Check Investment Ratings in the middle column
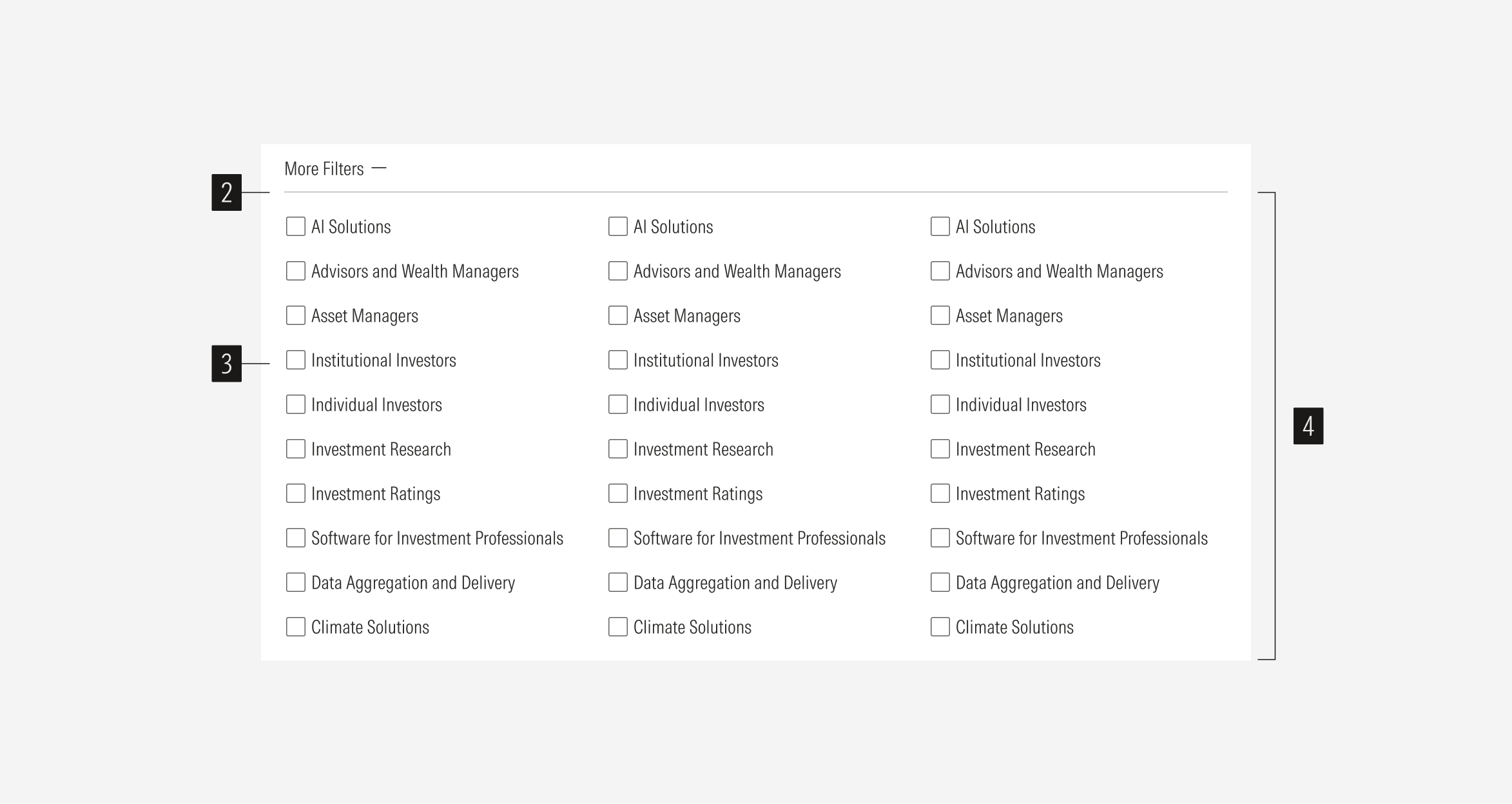The height and width of the screenshot is (804, 1512). click(618, 493)
